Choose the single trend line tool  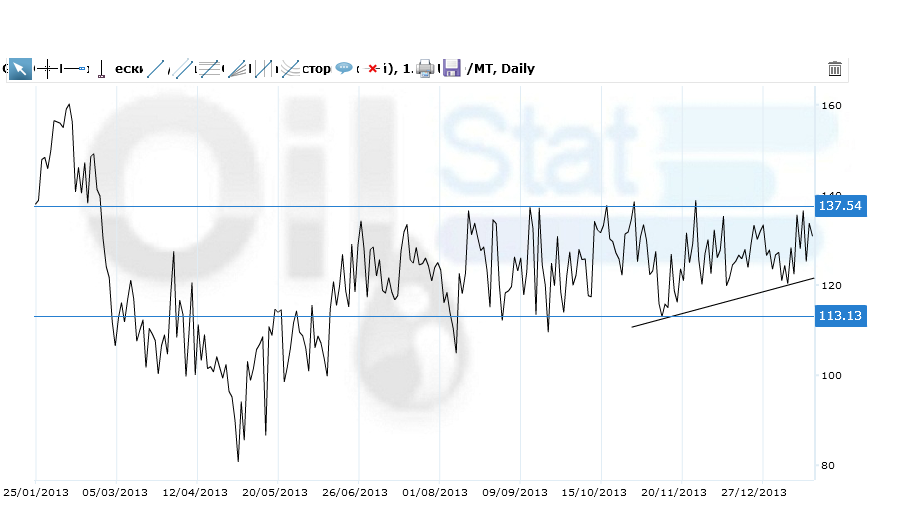click(155, 69)
